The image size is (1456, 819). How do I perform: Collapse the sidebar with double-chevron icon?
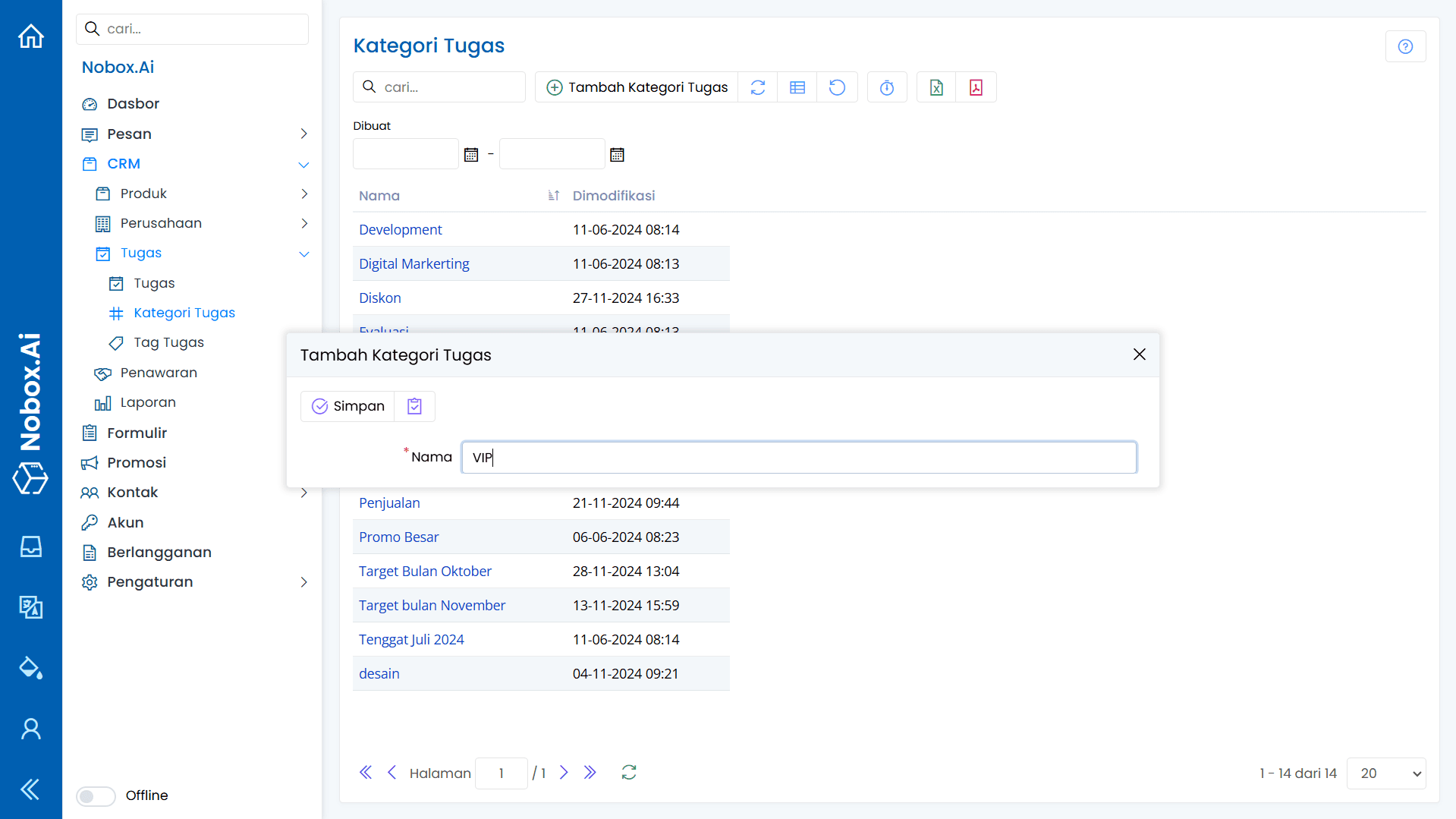coord(30,789)
